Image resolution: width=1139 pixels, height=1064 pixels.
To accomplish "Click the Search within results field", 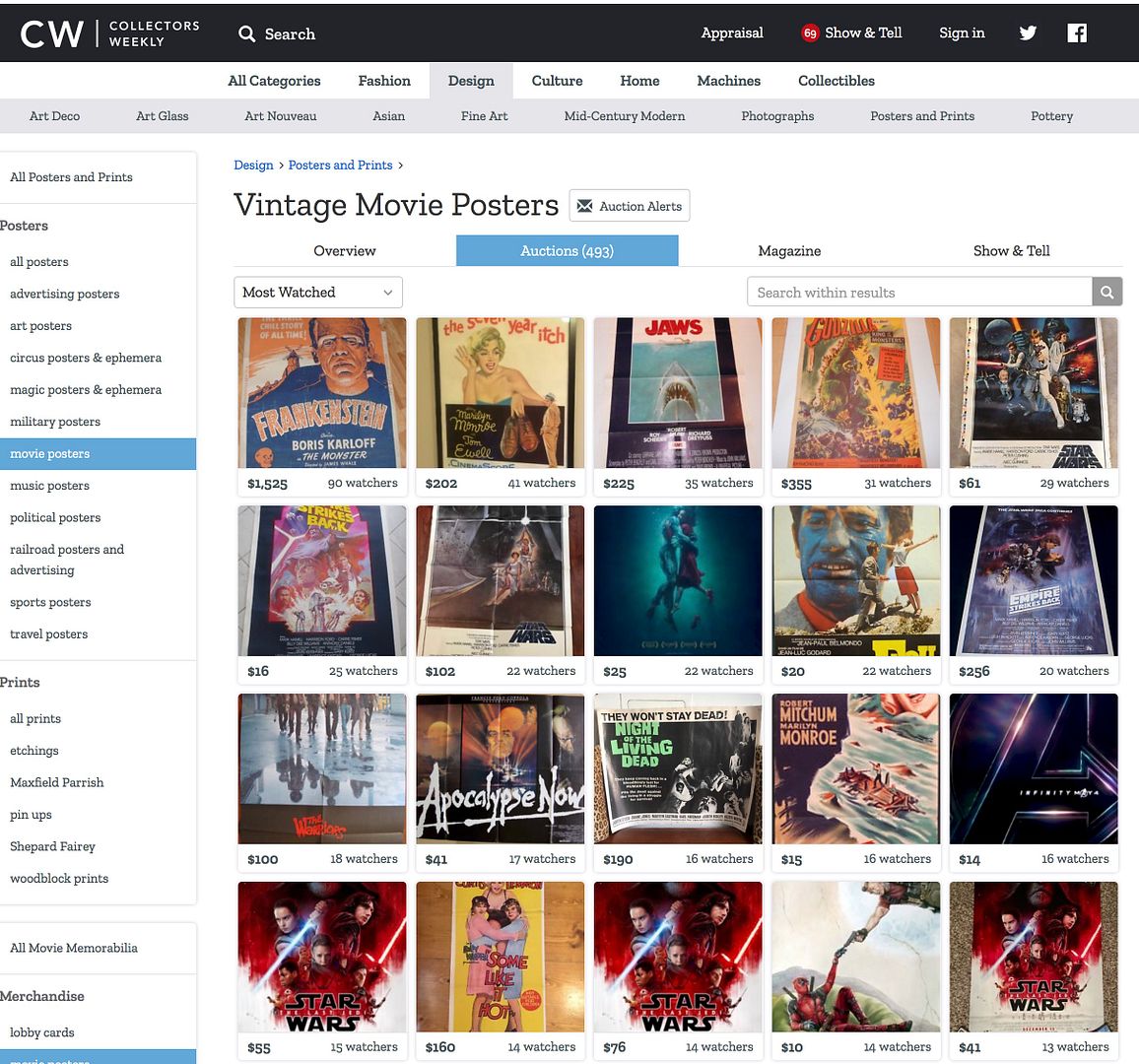I will (x=919, y=292).
